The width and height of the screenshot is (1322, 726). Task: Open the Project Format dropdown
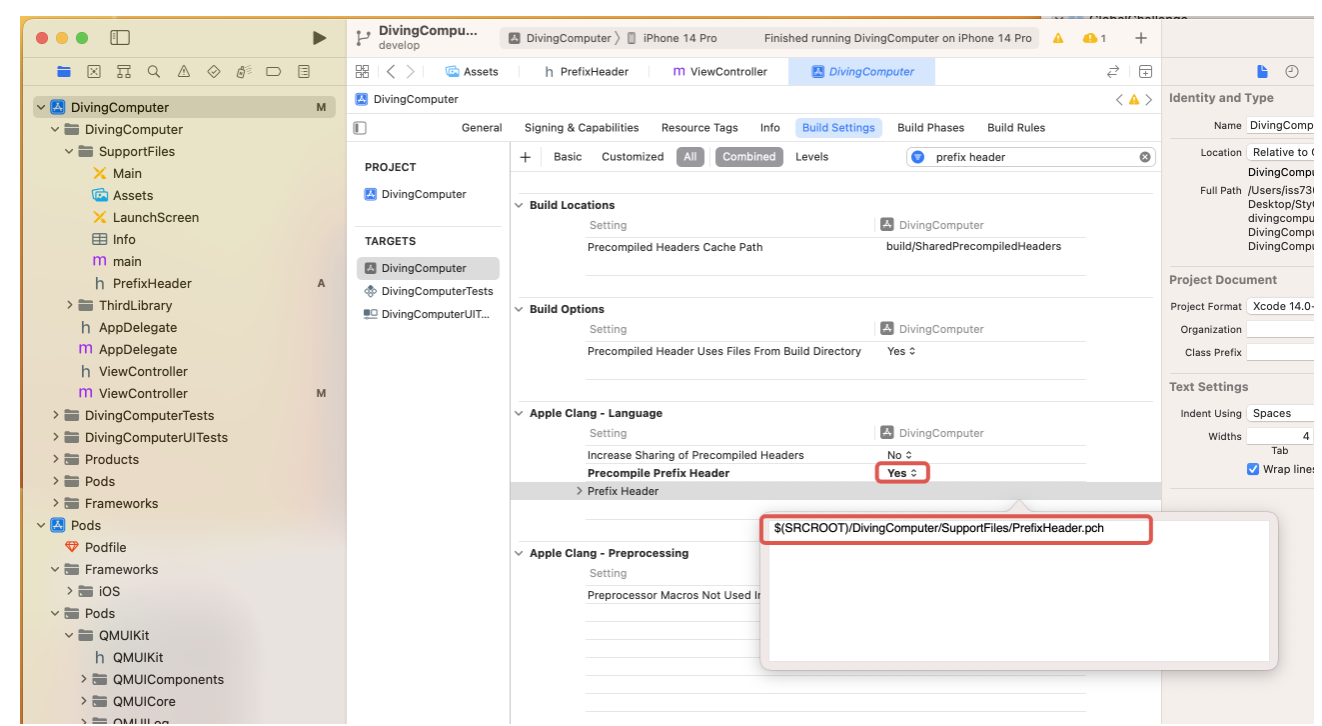[x=1280, y=306]
